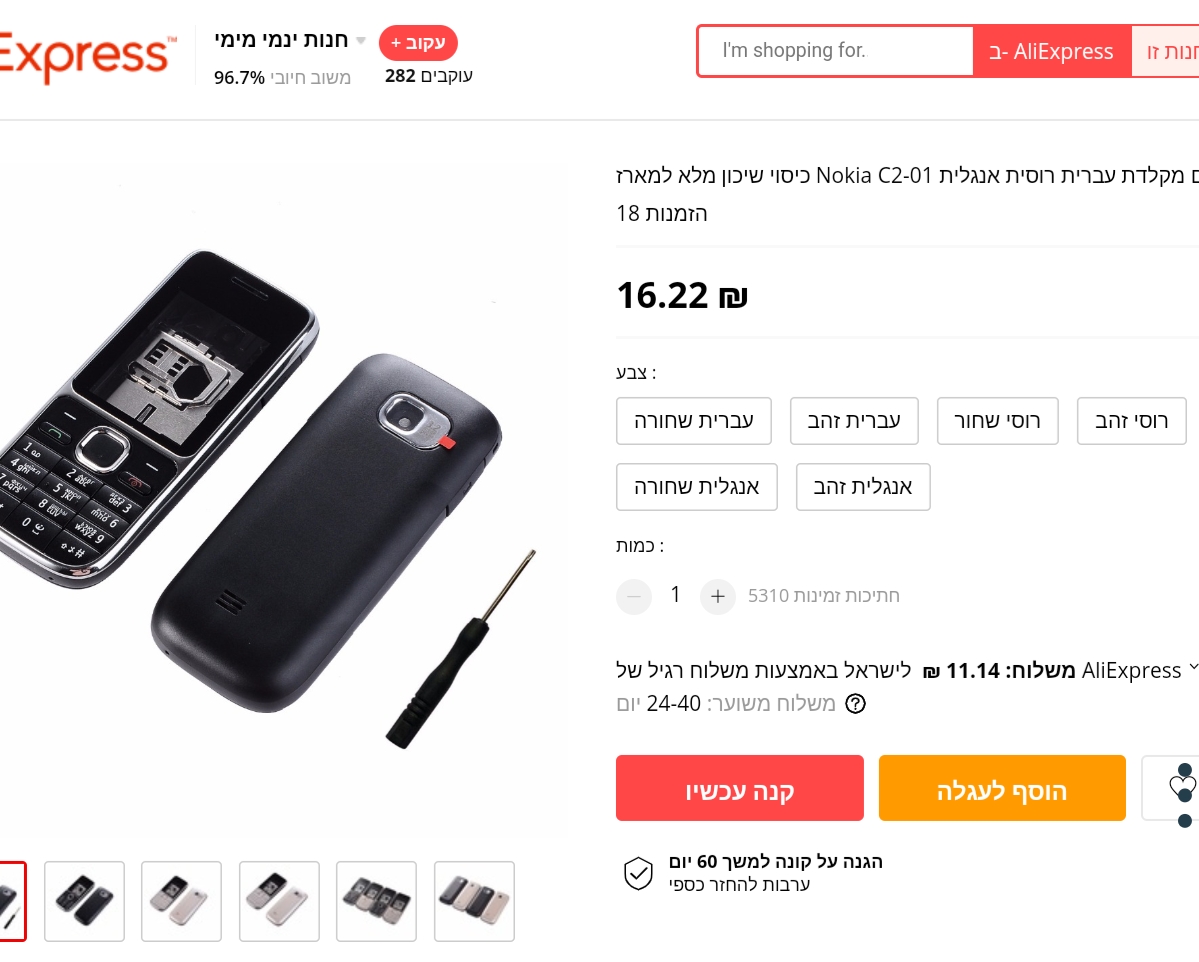Decrease quantity with the minus button
This screenshot has height=962, width=1199.
pyautogui.click(x=633, y=597)
